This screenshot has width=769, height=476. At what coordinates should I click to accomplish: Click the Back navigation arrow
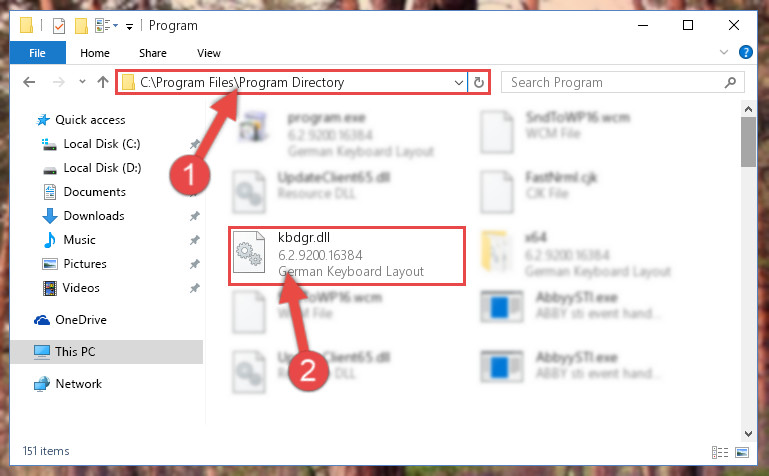click(29, 82)
